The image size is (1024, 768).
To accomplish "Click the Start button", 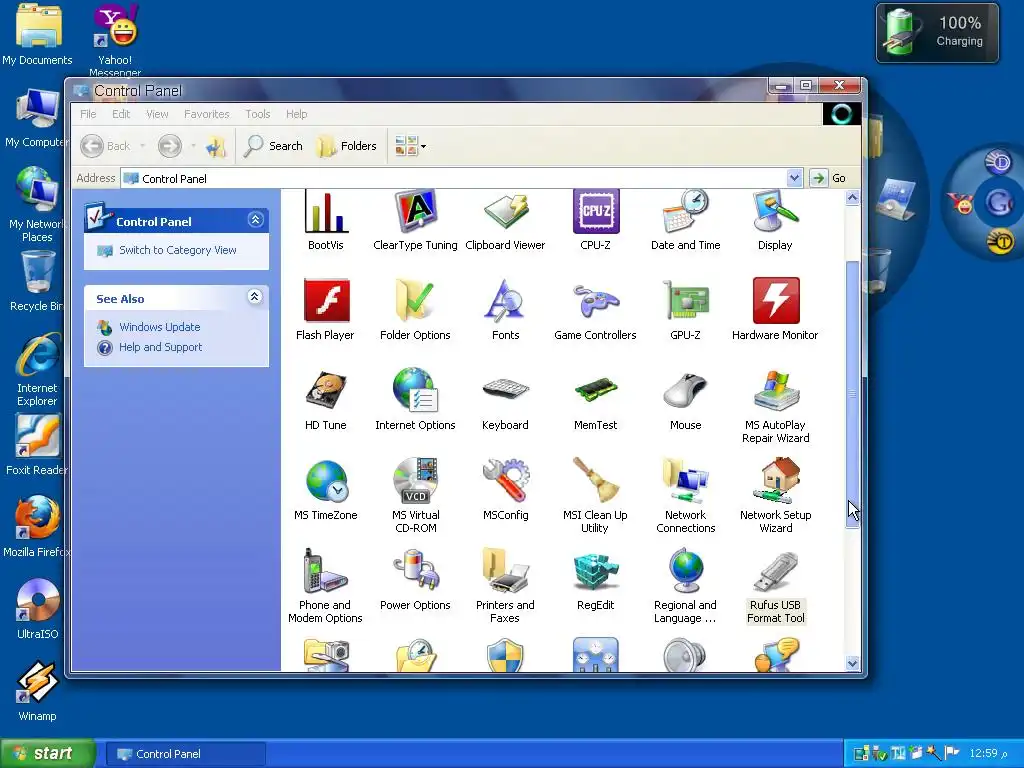I will 47,754.
